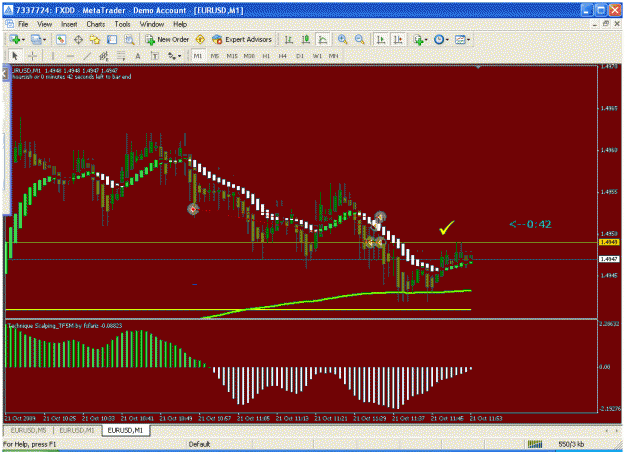Select the Cursor arrow tool

[x=15, y=56]
